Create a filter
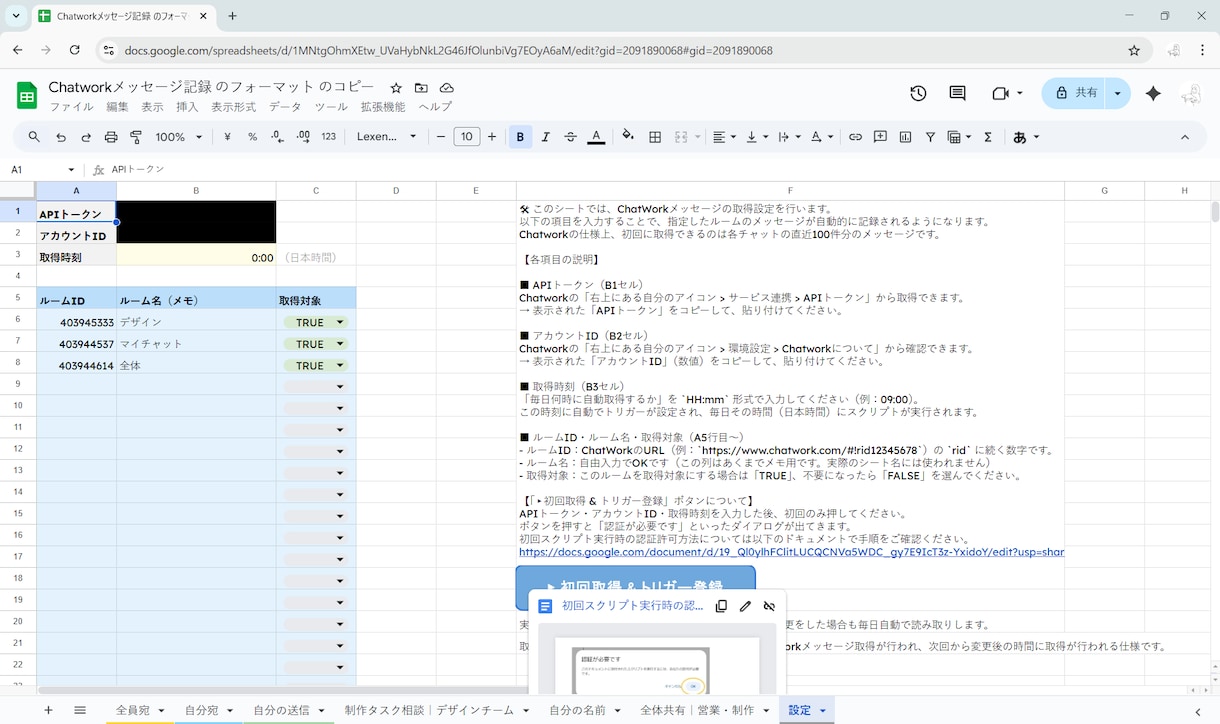The width and height of the screenshot is (1220, 724). coord(930,137)
